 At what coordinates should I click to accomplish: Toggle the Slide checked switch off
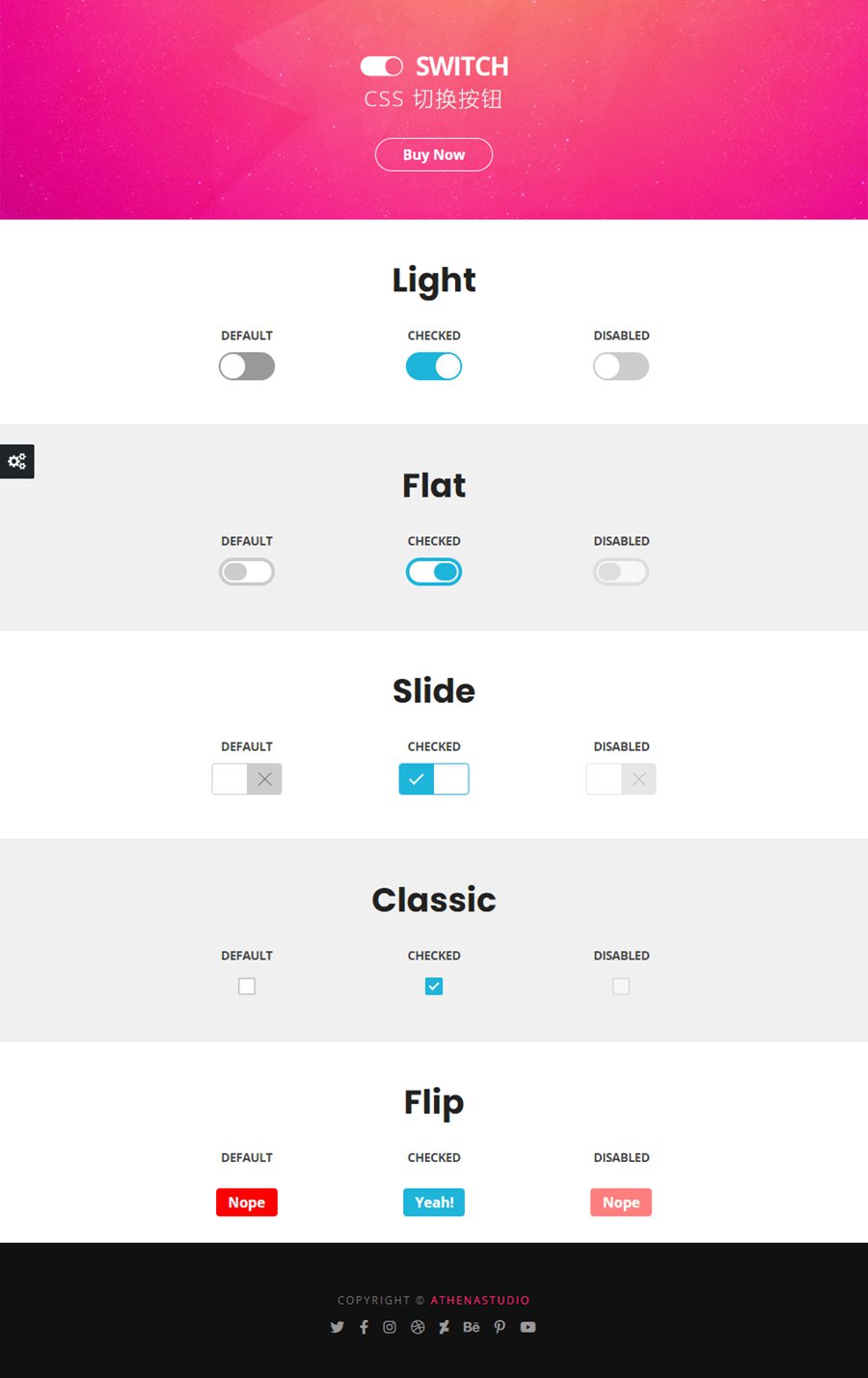434,779
